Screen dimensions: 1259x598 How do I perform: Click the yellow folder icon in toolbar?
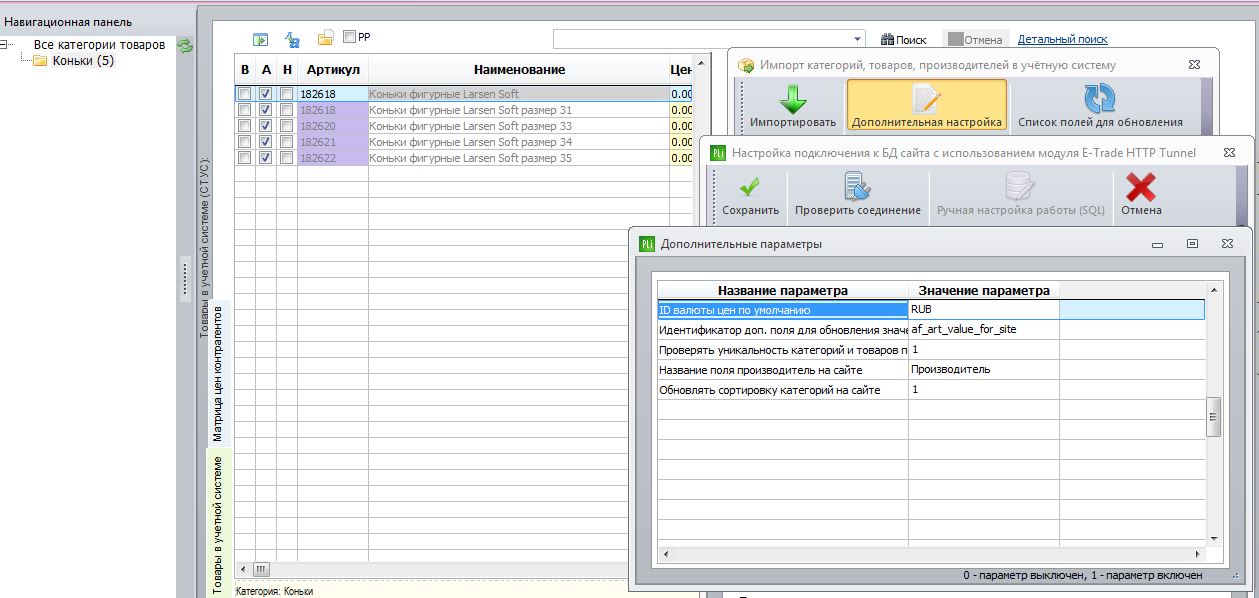[326, 38]
